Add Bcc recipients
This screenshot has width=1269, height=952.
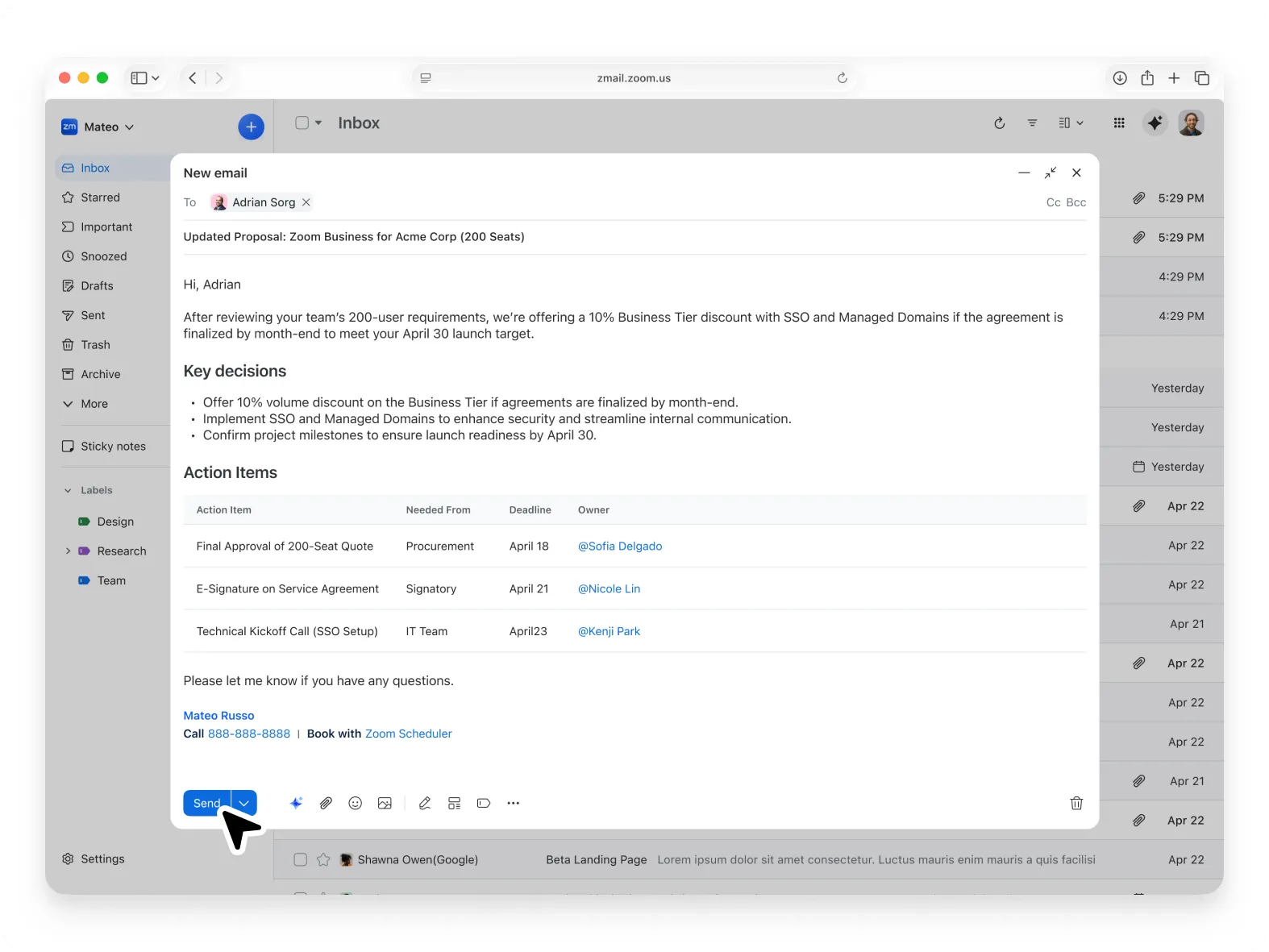[x=1076, y=202]
